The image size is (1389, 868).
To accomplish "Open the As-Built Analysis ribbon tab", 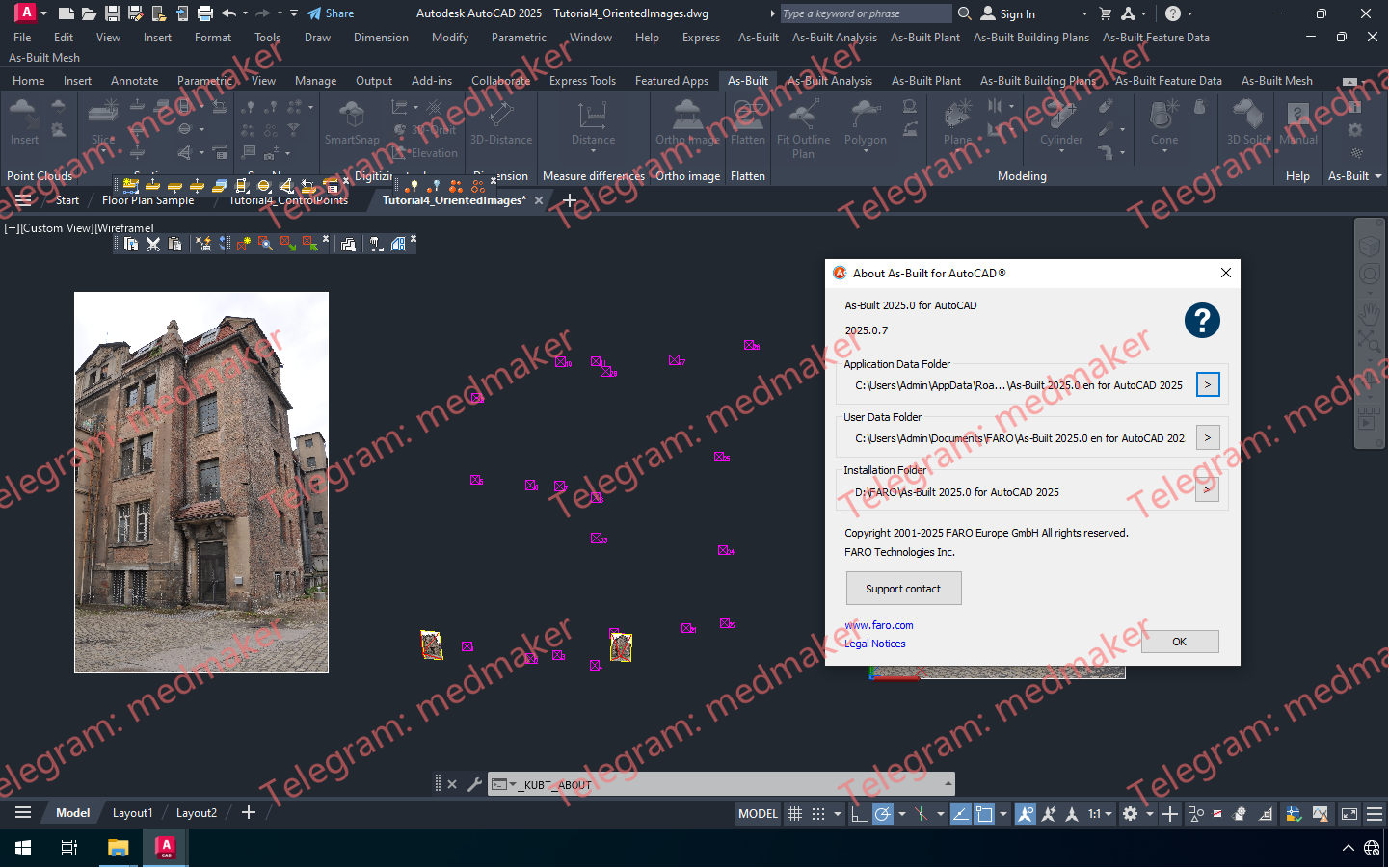I will point(829,81).
